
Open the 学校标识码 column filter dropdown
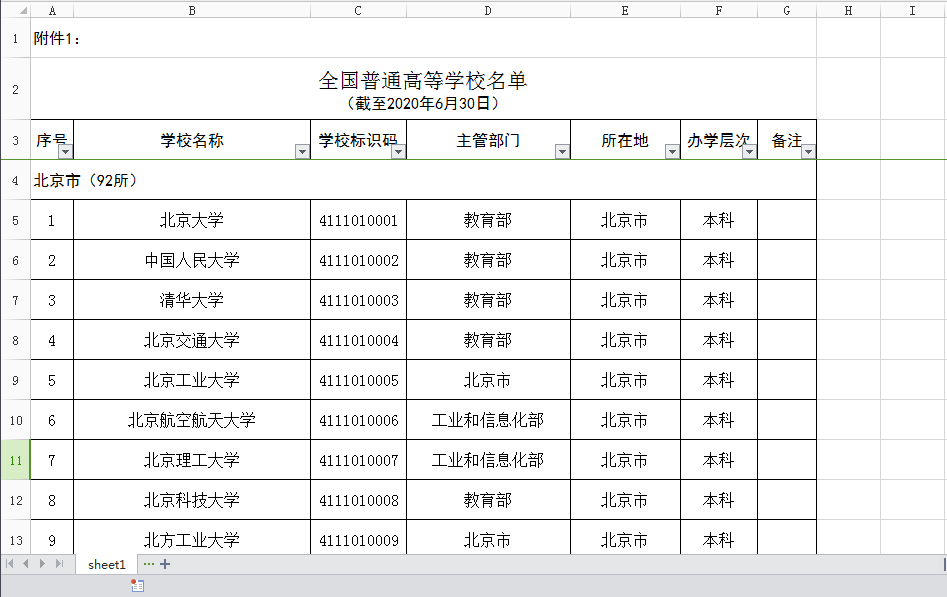pyautogui.click(x=399, y=152)
